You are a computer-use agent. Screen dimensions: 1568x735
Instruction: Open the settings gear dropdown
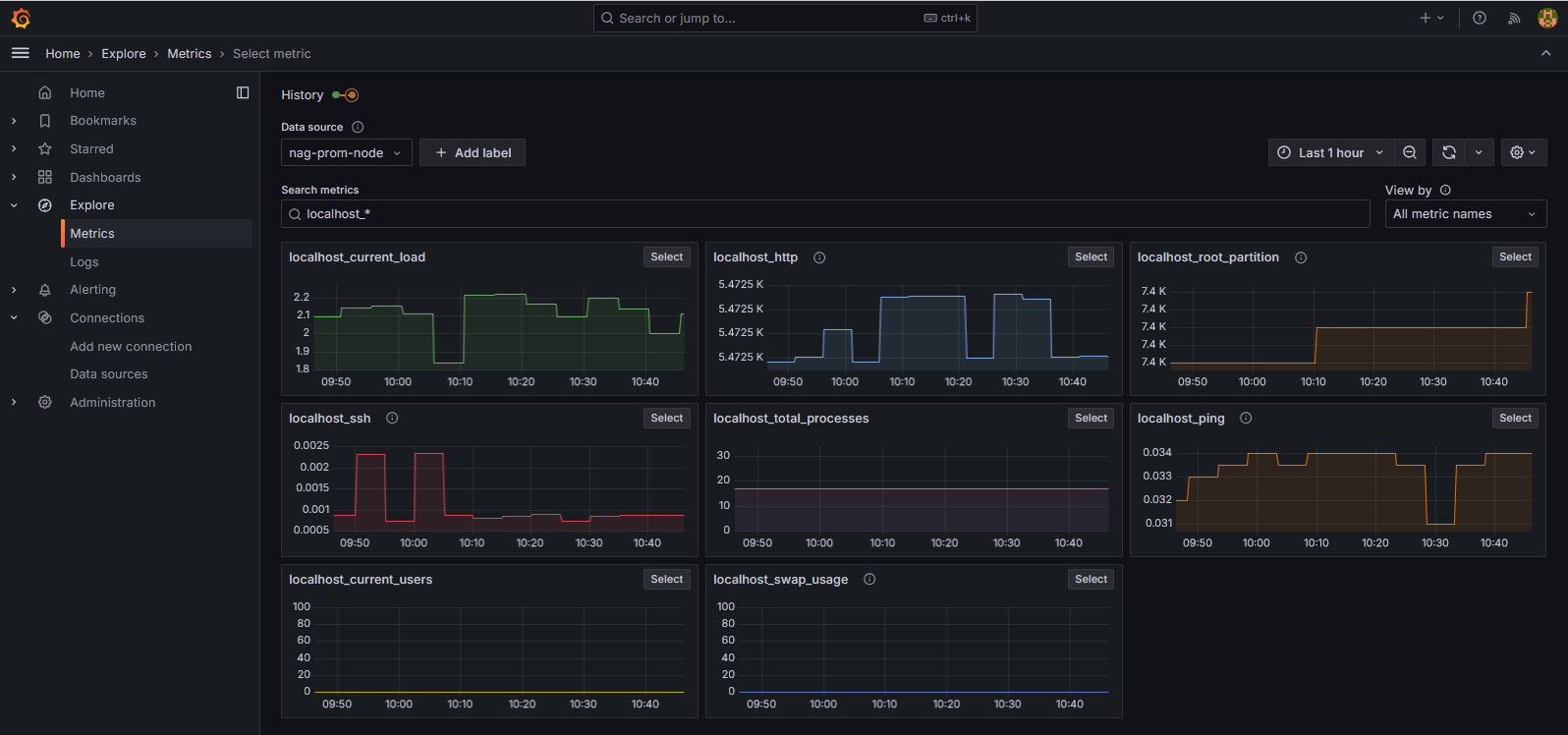point(1523,152)
